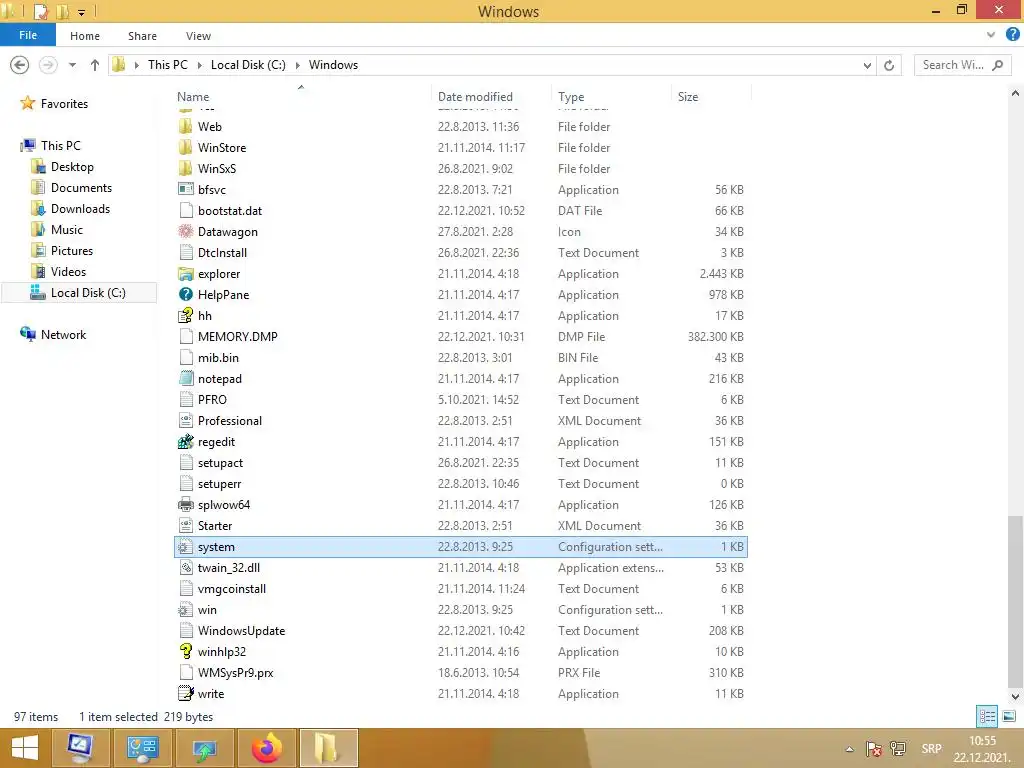The image size is (1024, 768).
Task: Select the Web folder icon
Action: [186, 126]
